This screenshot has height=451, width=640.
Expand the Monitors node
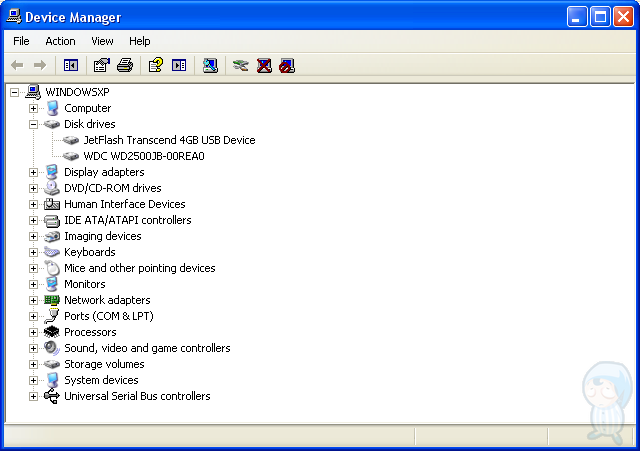pos(33,284)
